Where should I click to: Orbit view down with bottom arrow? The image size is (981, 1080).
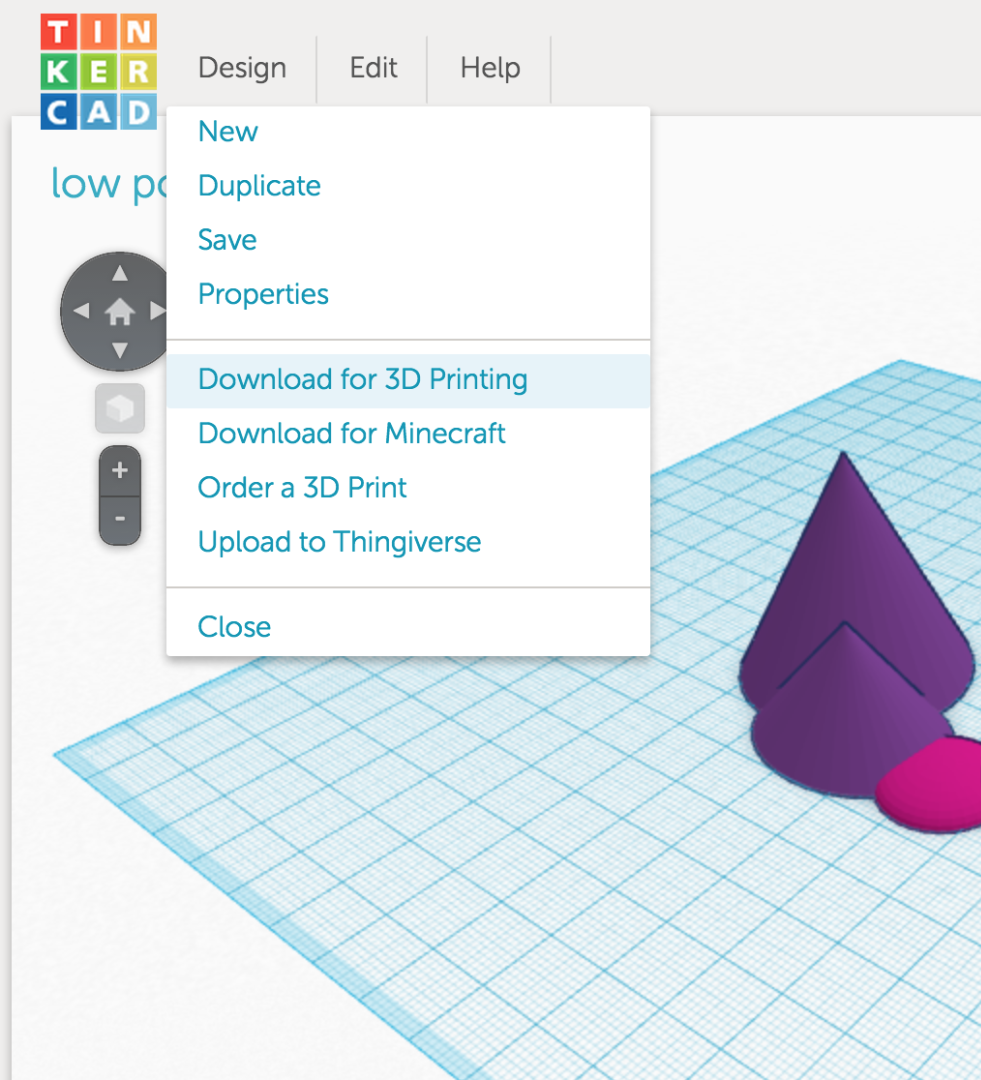[120, 351]
